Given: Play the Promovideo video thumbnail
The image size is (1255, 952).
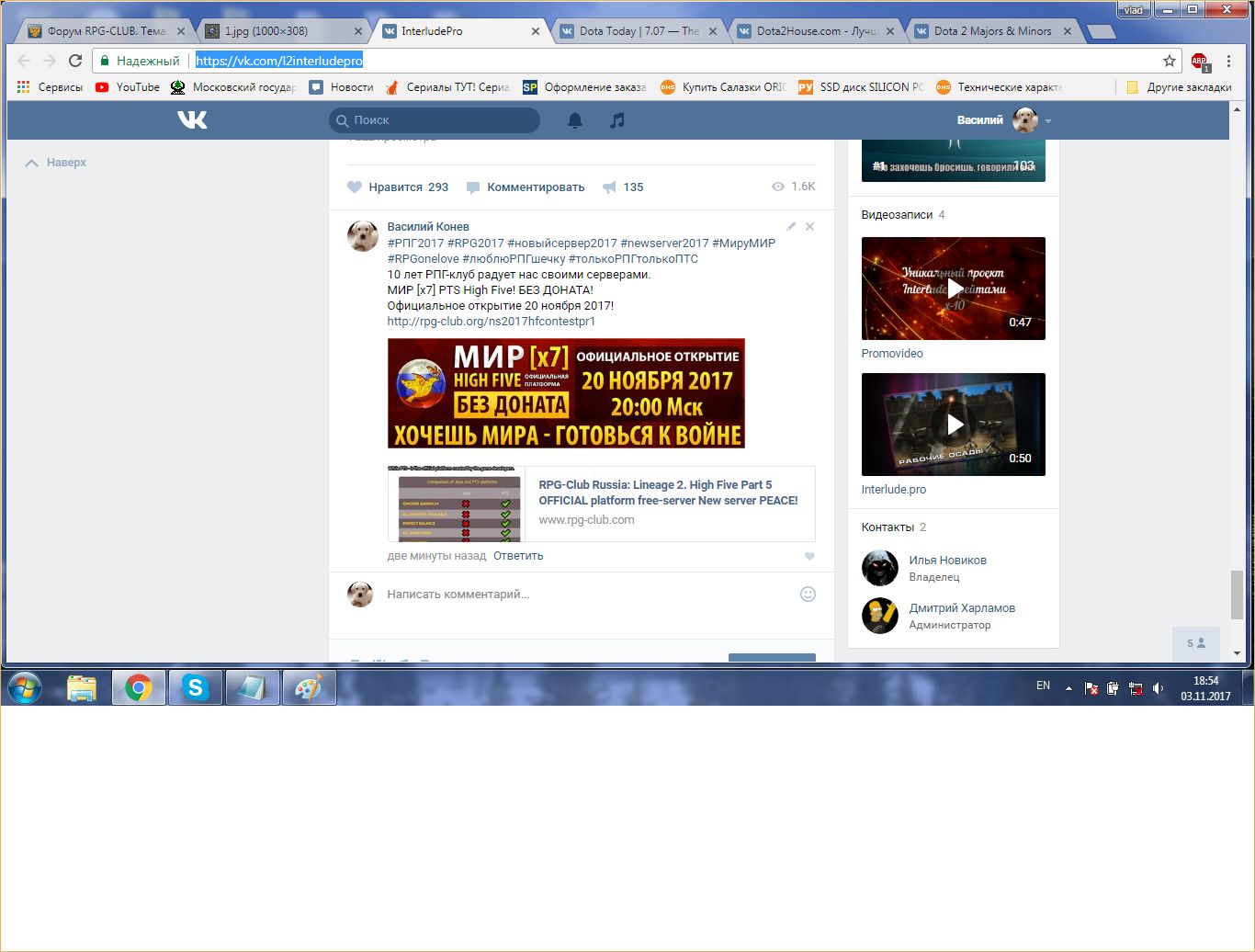Looking at the screenshot, I should (953, 289).
